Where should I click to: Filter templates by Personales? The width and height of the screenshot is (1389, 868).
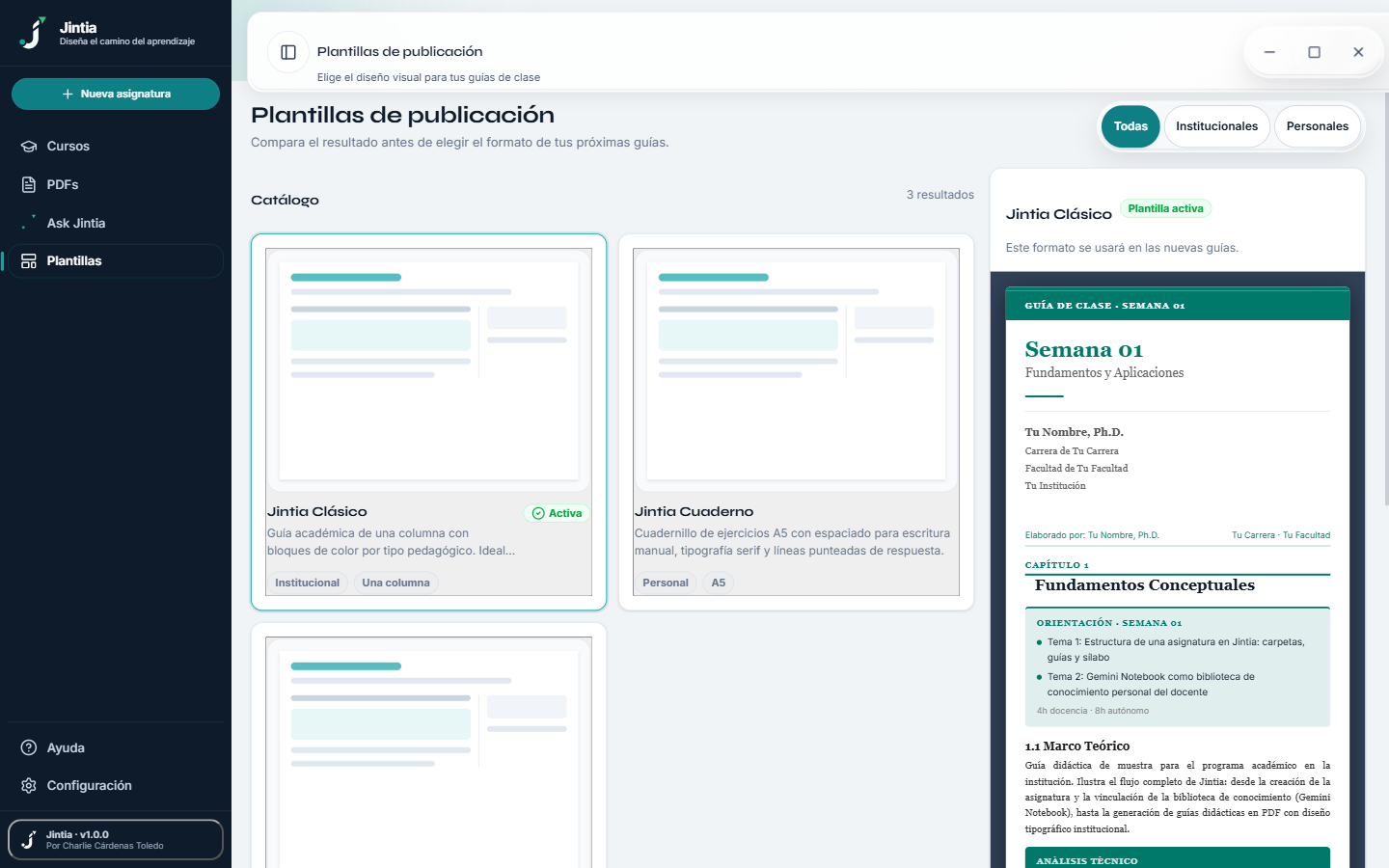1318,126
